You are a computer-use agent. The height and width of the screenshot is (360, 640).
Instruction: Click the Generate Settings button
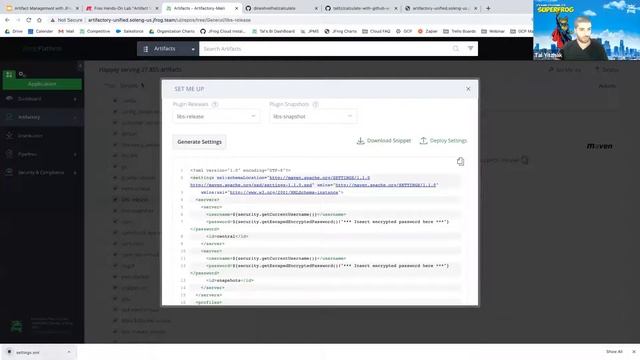(x=199, y=142)
